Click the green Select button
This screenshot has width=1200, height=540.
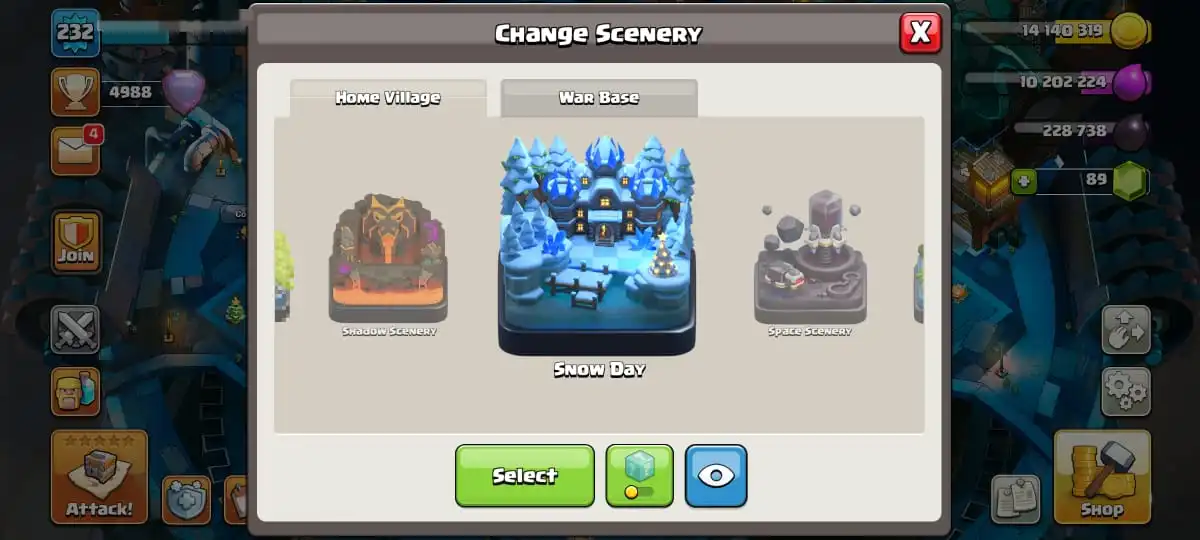pyautogui.click(x=525, y=476)
